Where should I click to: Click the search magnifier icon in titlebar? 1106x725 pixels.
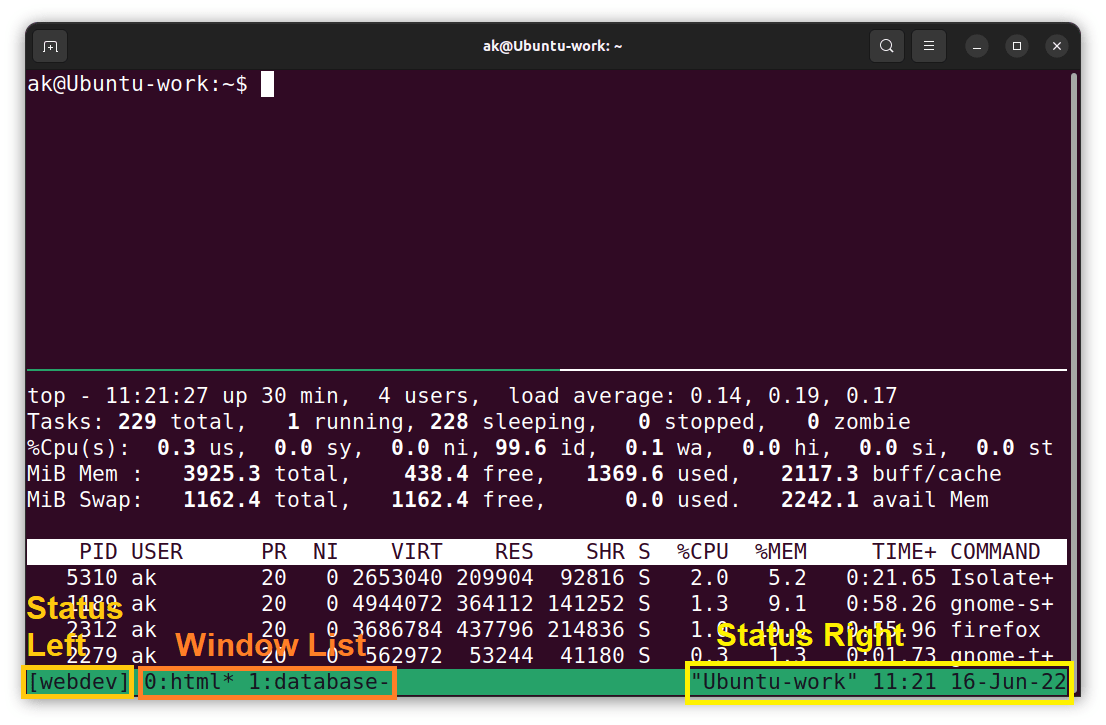[886, 45]
